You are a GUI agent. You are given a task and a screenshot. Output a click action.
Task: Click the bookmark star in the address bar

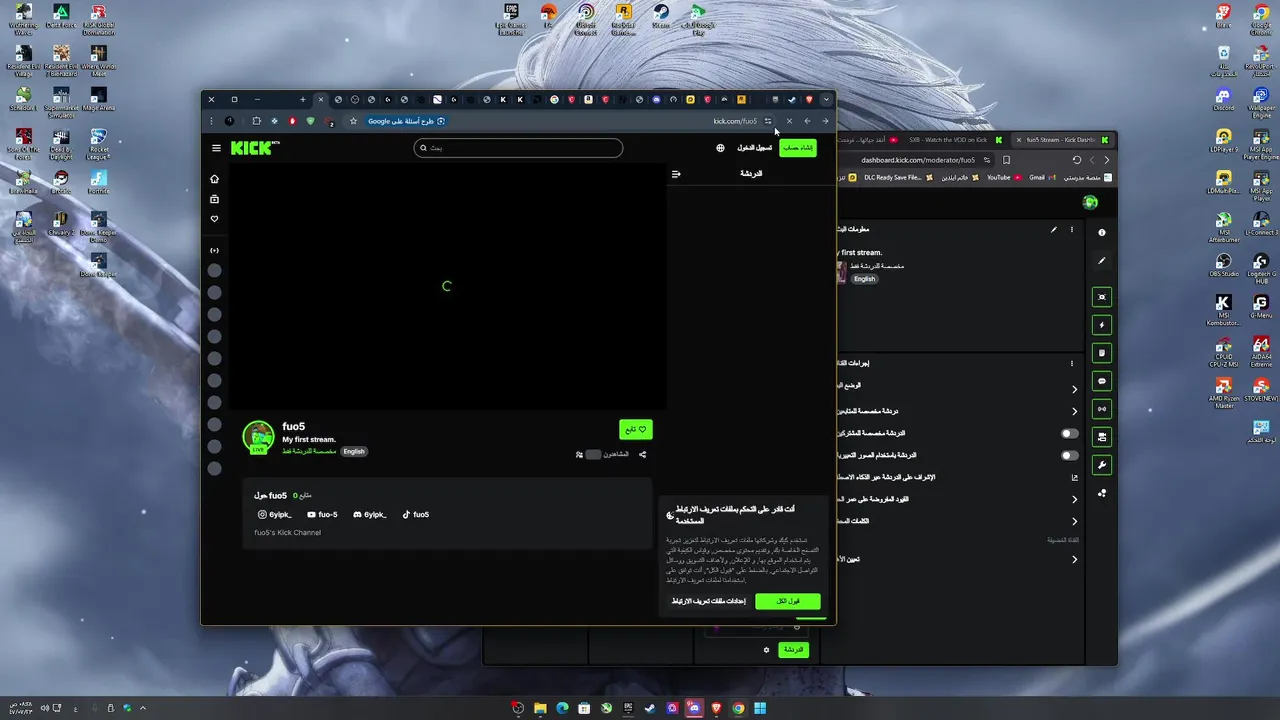[353, 121]
